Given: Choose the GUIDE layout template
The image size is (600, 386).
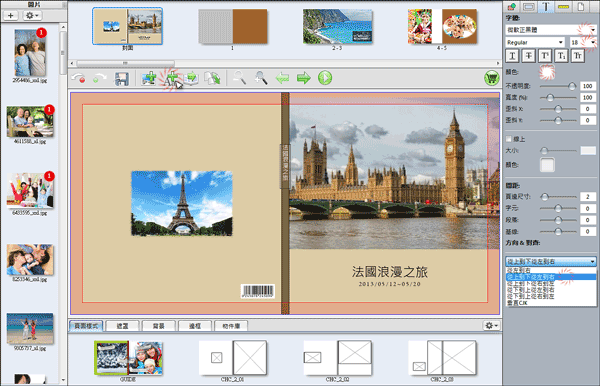Looking at the screenshot, I should (x=128, y=358).
